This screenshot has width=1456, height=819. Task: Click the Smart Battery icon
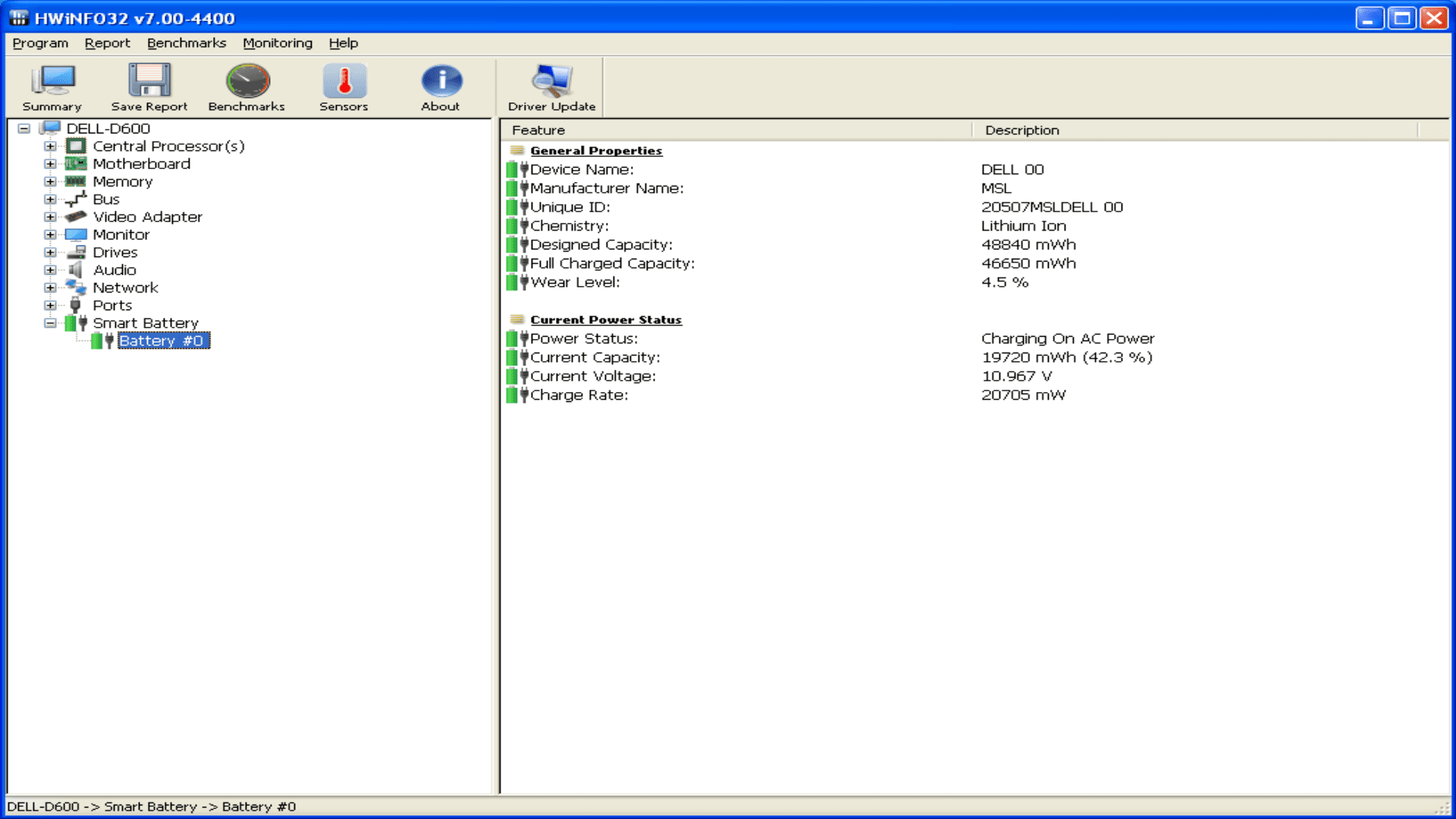[76, 323]
